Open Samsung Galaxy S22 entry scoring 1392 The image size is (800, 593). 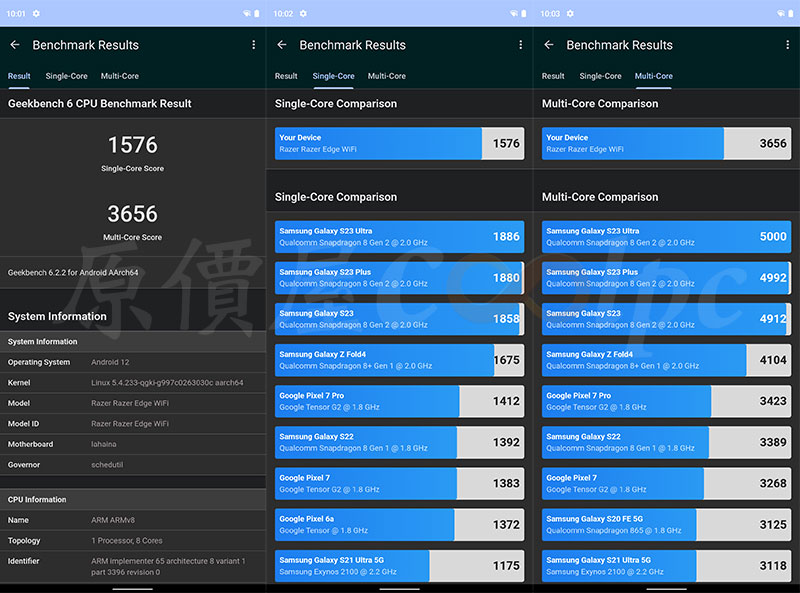click(399, 442)
